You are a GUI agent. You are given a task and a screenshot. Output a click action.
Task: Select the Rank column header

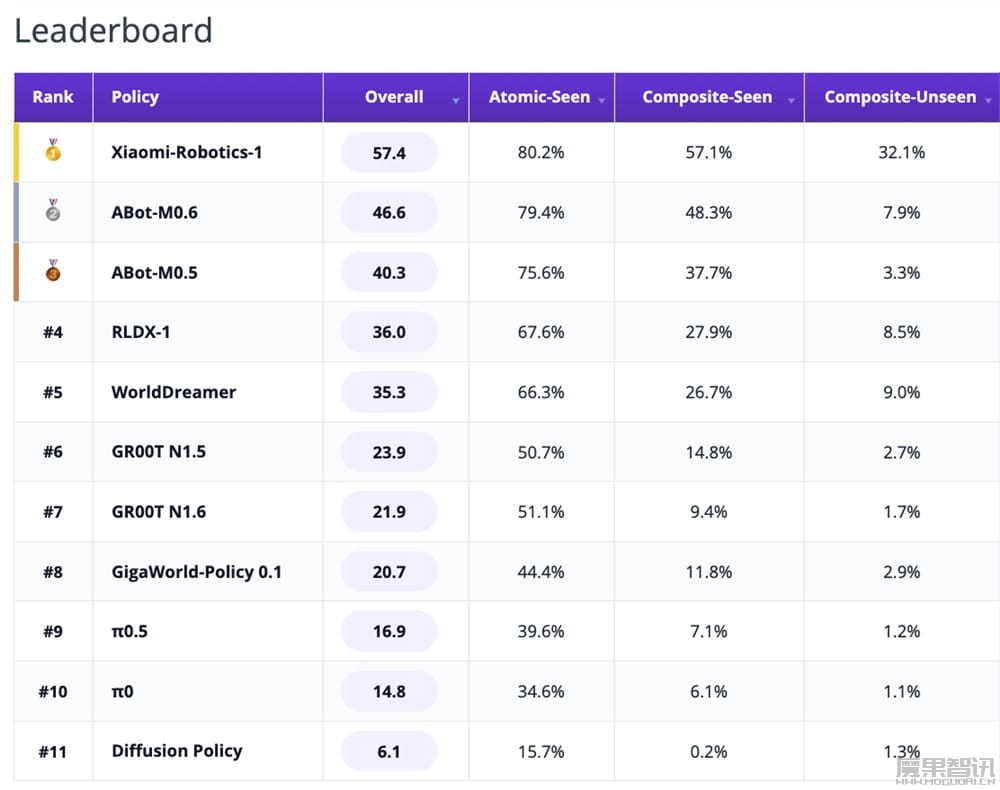coord(53,97)
